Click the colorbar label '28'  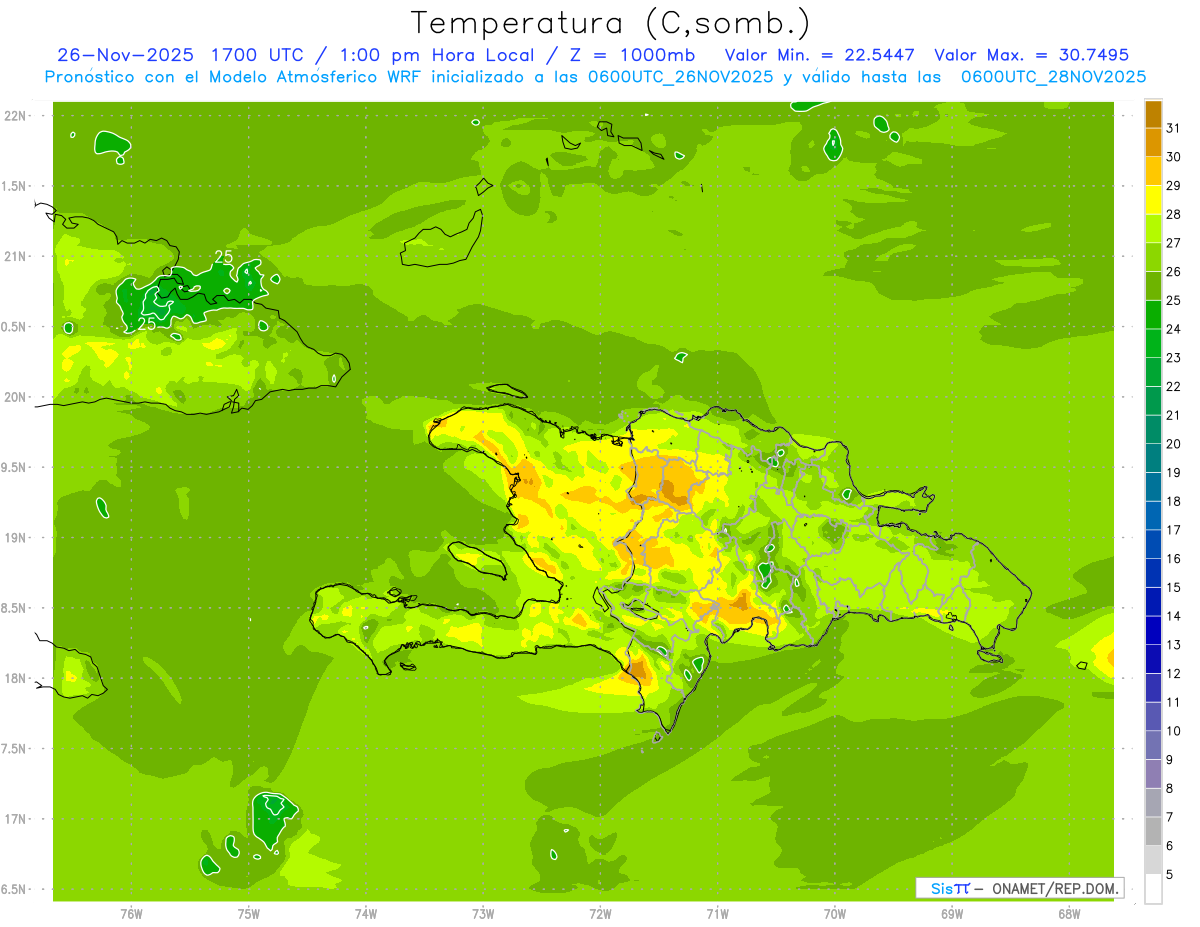point(1174,214)
